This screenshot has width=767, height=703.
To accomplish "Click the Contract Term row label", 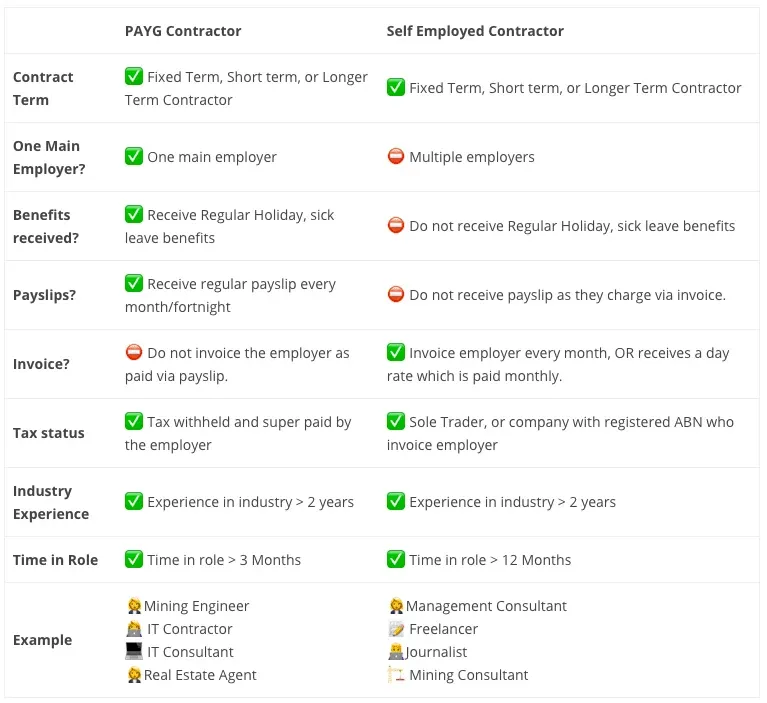I will 43,88.
